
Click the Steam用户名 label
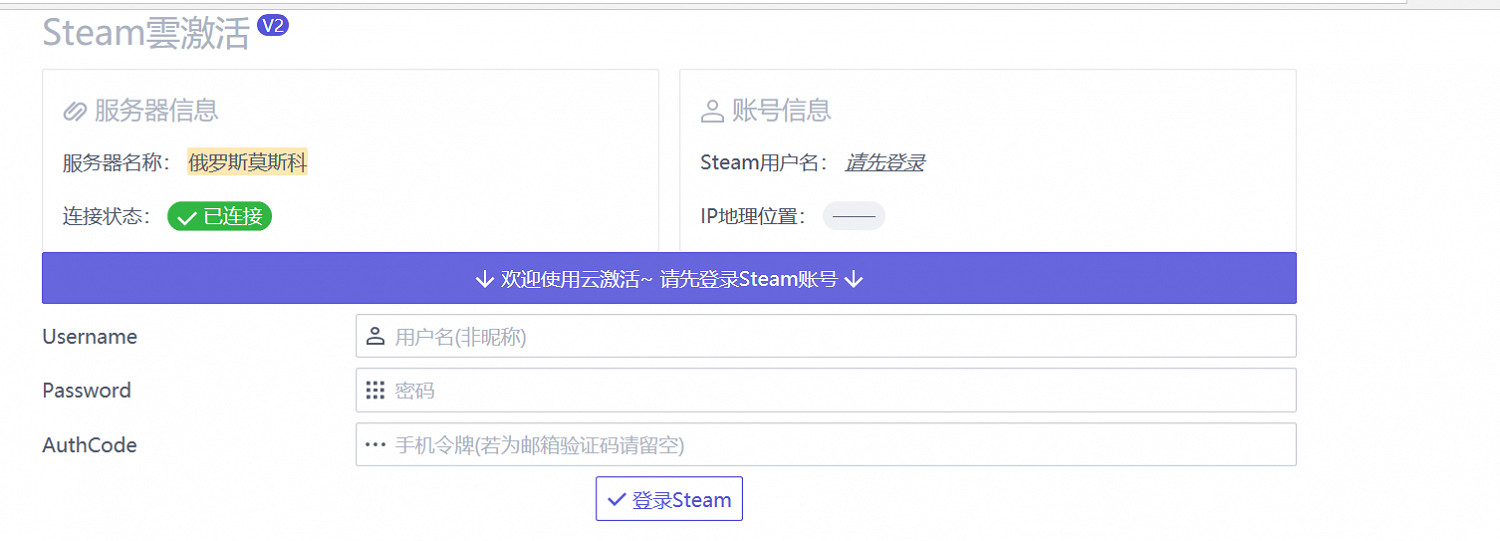tap(765, 163)
